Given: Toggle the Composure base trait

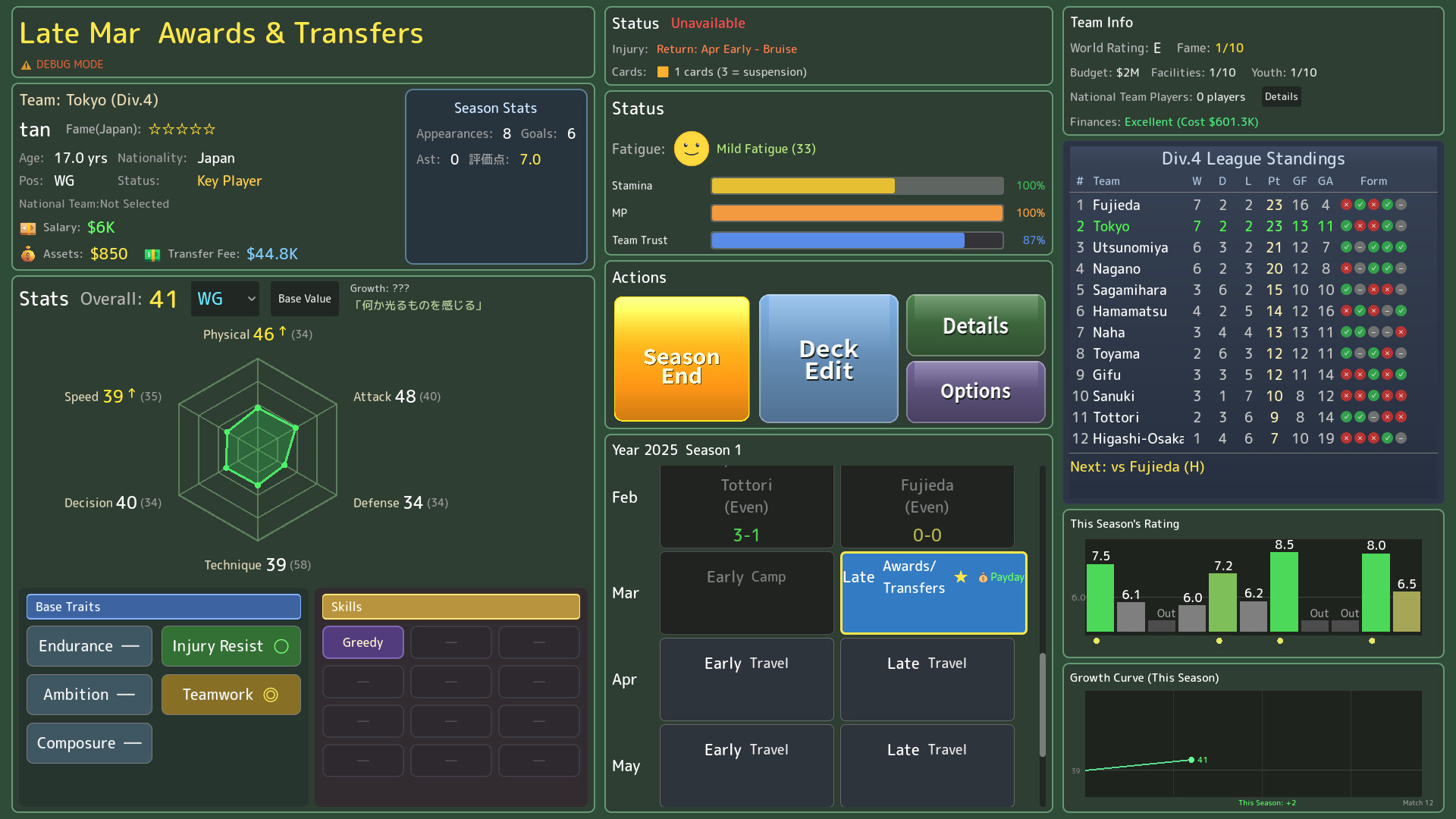Looking at the screenshot, I should (x=89, y=742).
